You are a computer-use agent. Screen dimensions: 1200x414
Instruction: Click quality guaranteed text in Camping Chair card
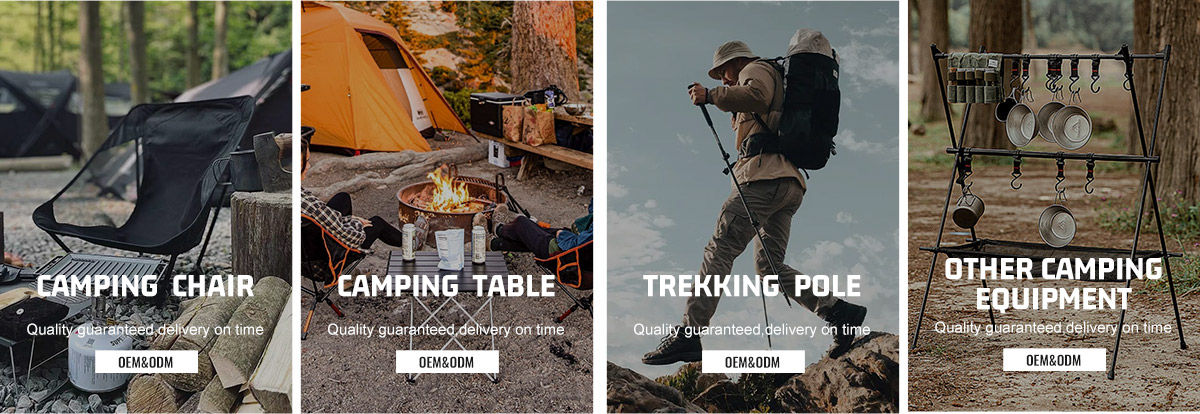[x=145, y=329]
